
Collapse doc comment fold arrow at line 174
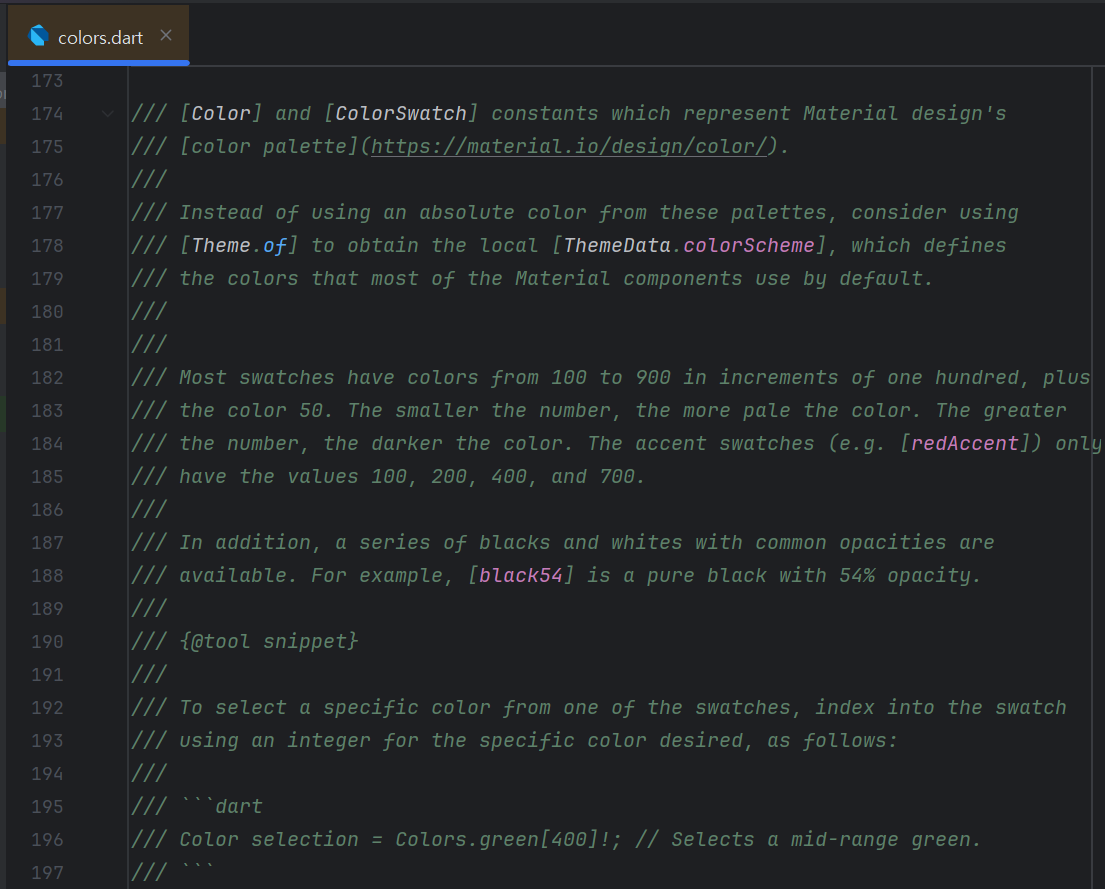[107, 114]
